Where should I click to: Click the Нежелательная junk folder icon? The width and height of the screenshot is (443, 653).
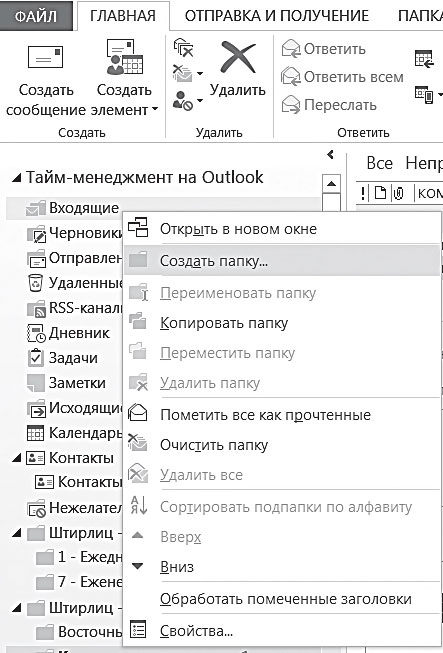(x=36, y=508)
